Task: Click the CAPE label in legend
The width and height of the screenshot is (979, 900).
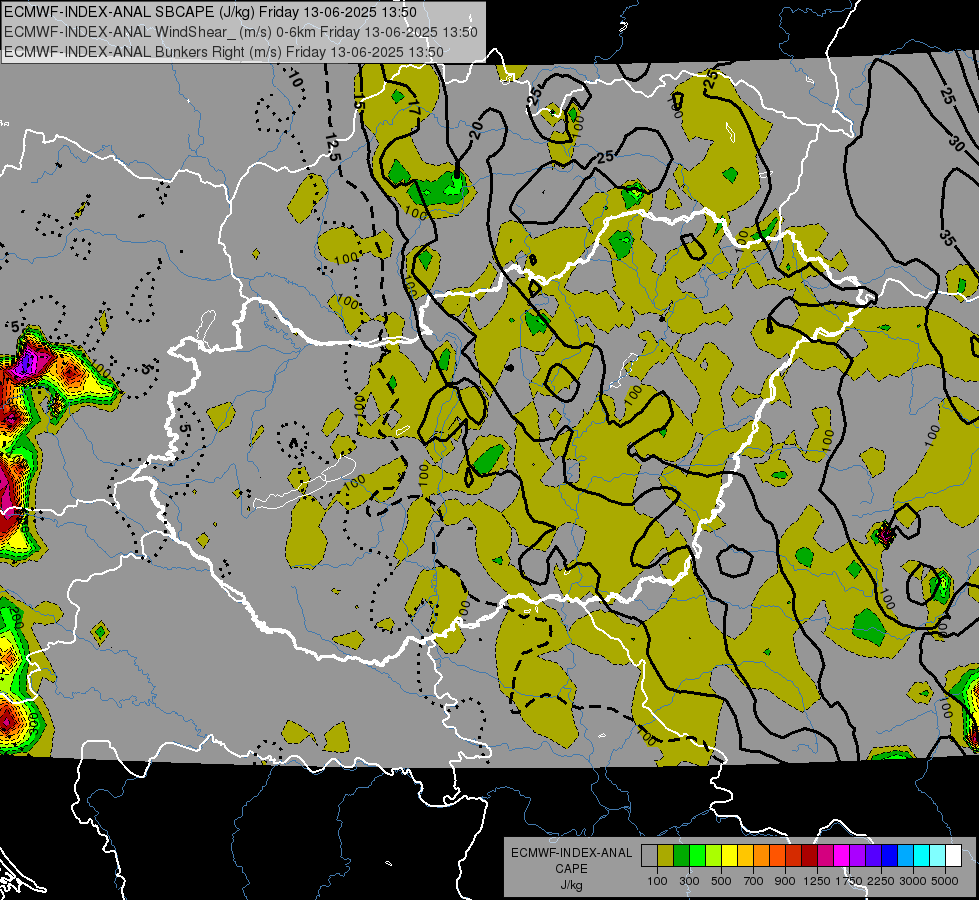Action: (x=572, y=868)
